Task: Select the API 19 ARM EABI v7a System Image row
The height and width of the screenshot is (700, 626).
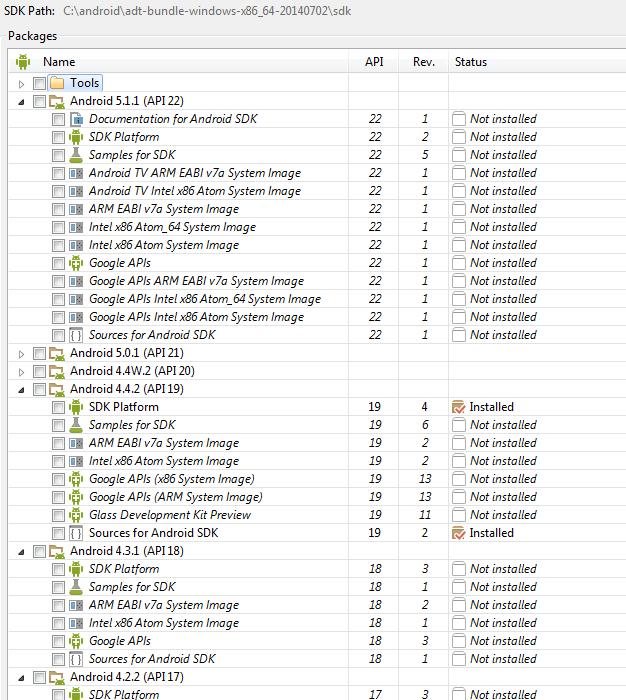Action: pos(317,443)
